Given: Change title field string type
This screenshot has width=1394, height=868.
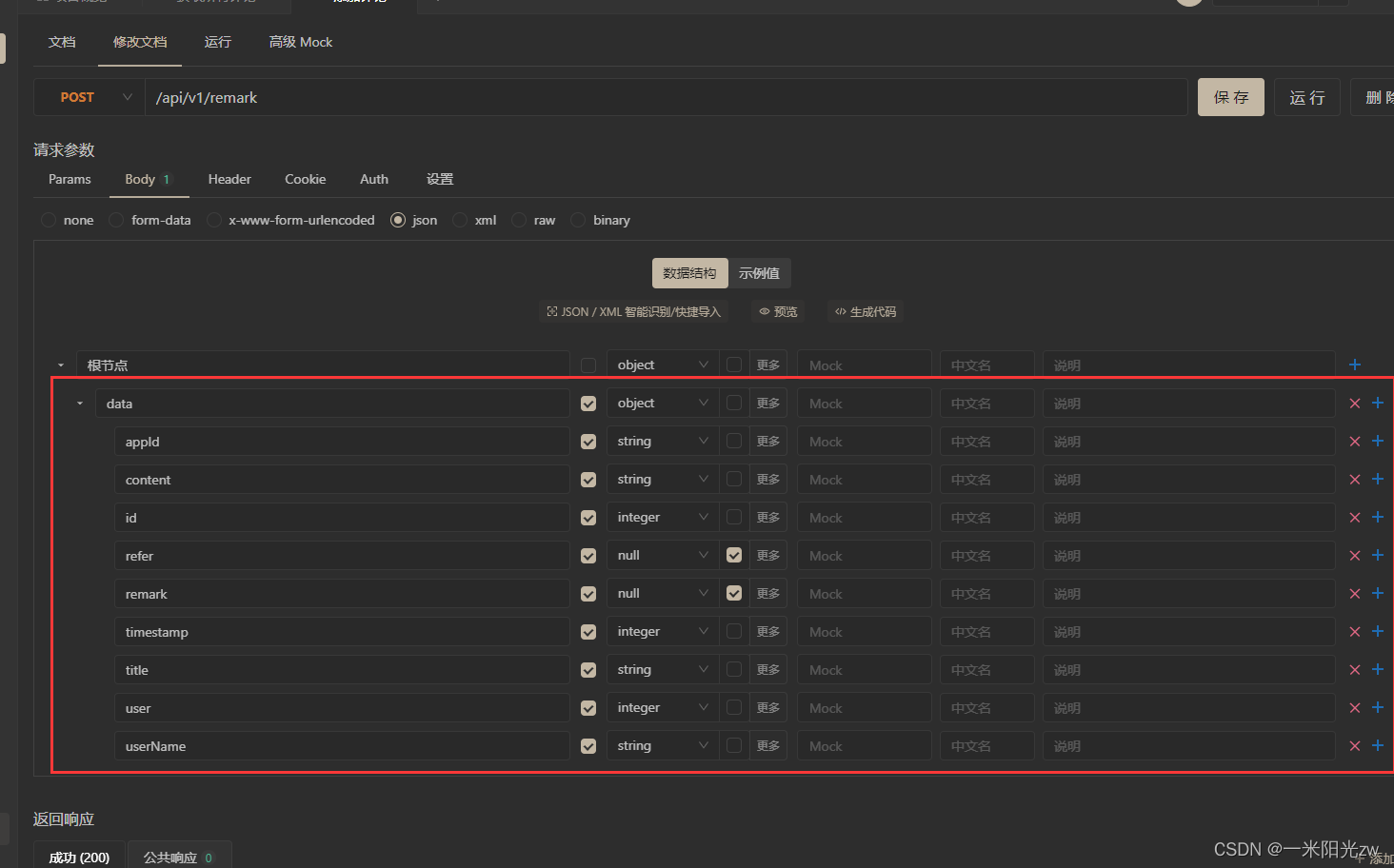Looking at the screenshot, I should click(x=663, y=670).
